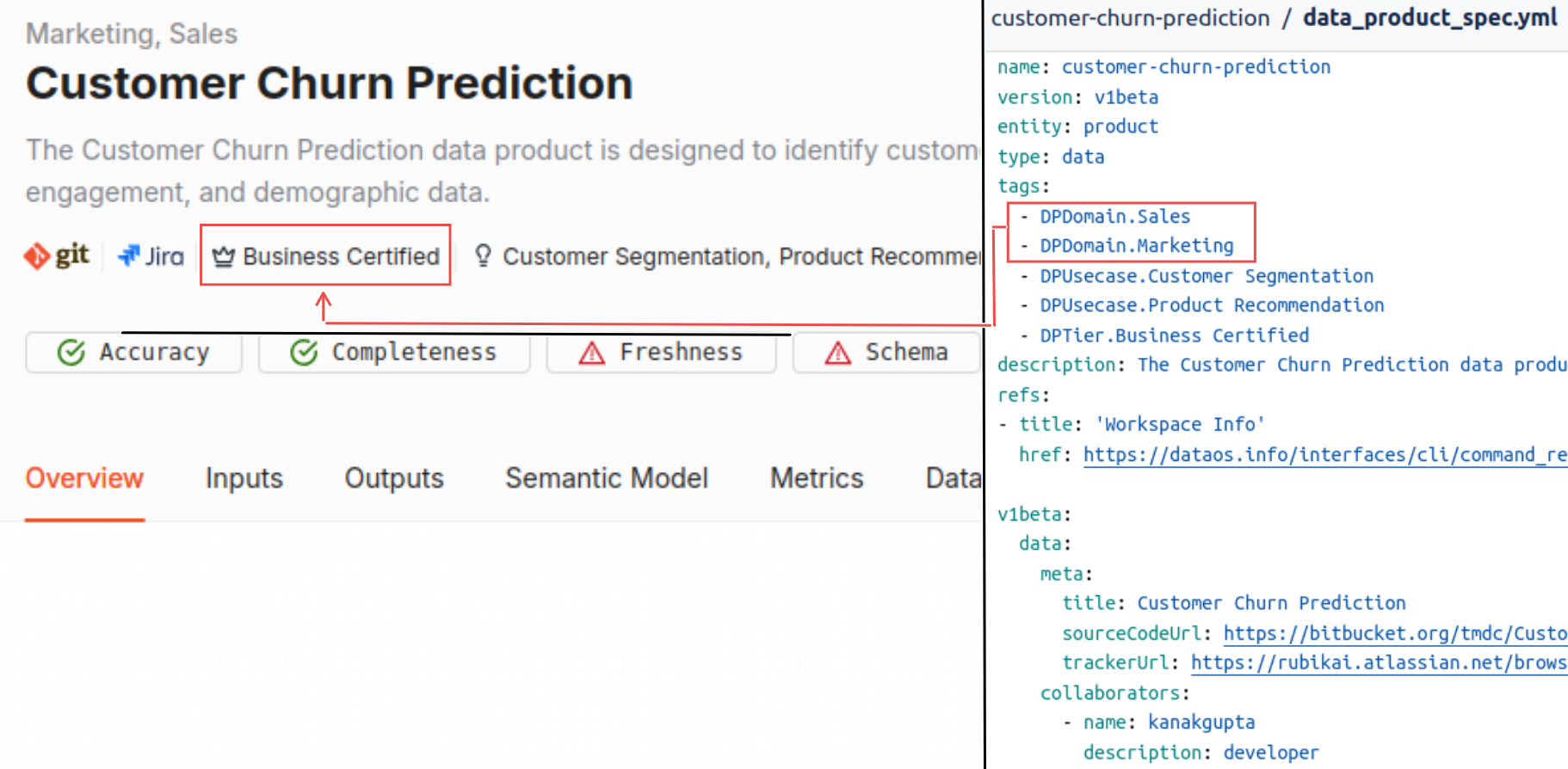Switch to the Metrics tab
1568x769 pixels.
[x=817, y=477]
